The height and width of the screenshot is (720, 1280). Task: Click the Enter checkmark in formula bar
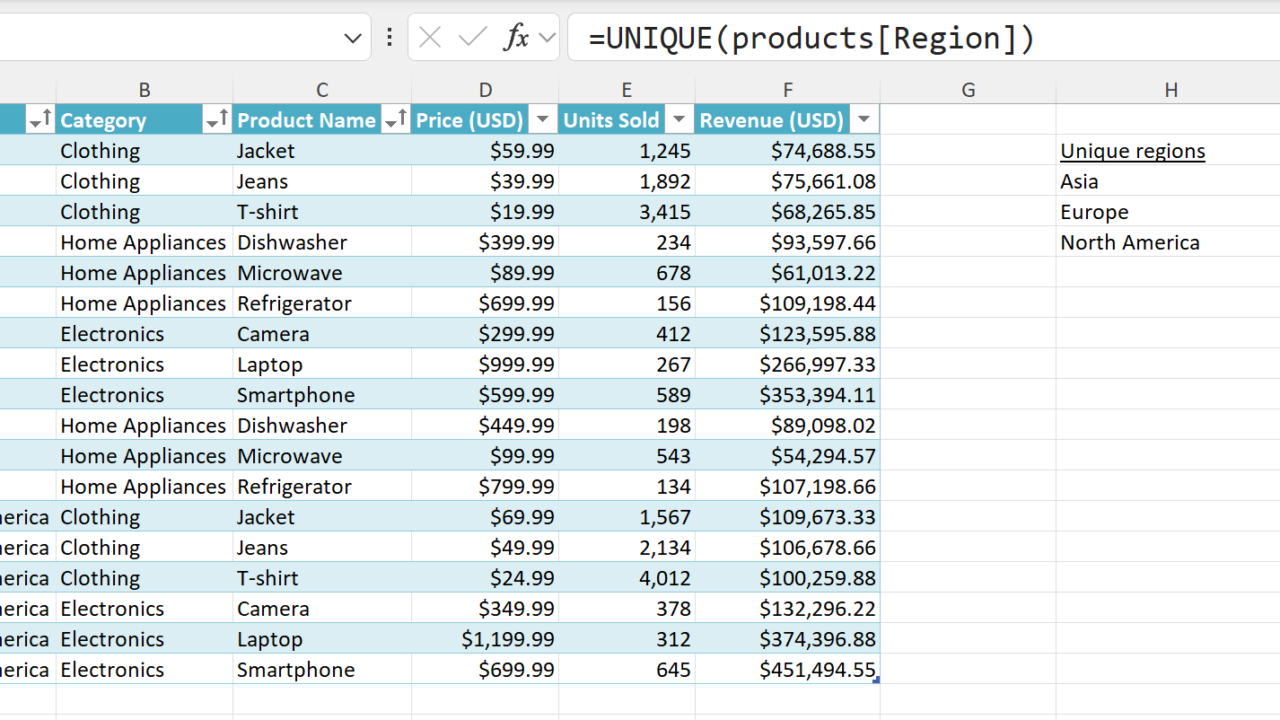click(472, 38)
